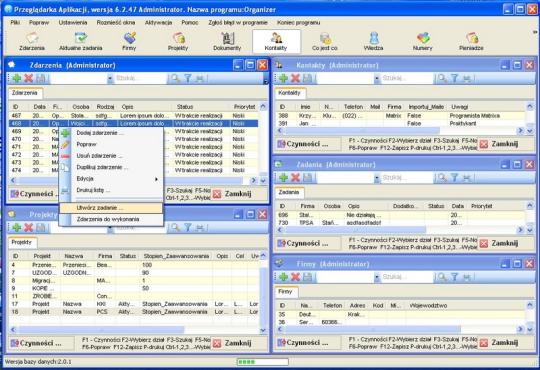
Task: Choose Duplikuj zdarzenie from context menu
Action: pos(111,167)
